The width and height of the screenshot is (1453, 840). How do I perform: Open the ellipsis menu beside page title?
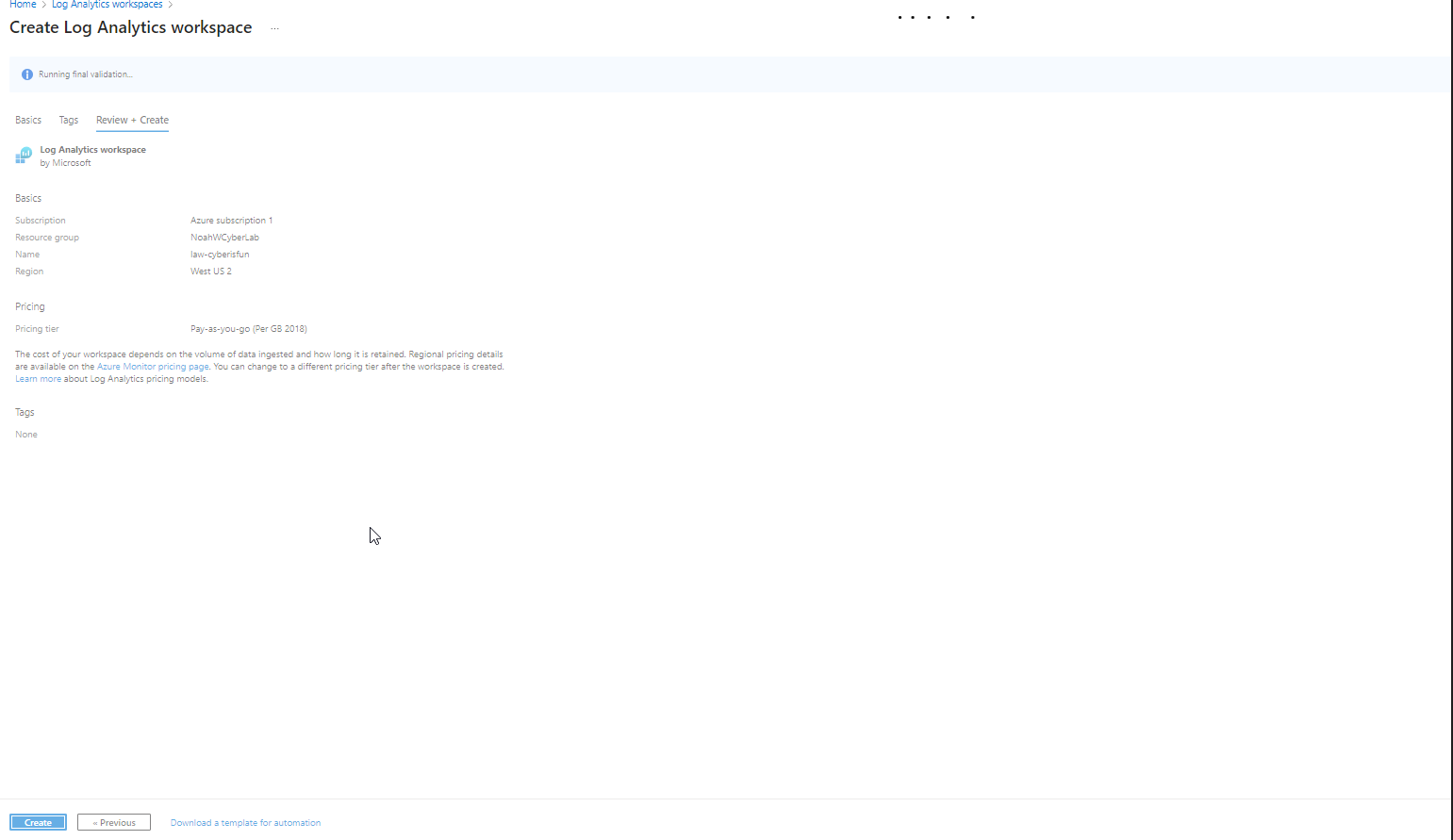(x=274, y=28)
